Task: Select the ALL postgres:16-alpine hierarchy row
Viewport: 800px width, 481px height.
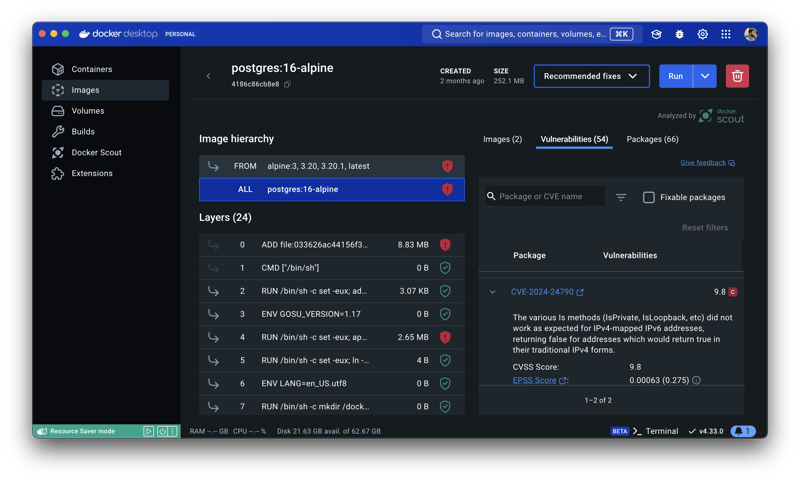Action: coord(332,189)
